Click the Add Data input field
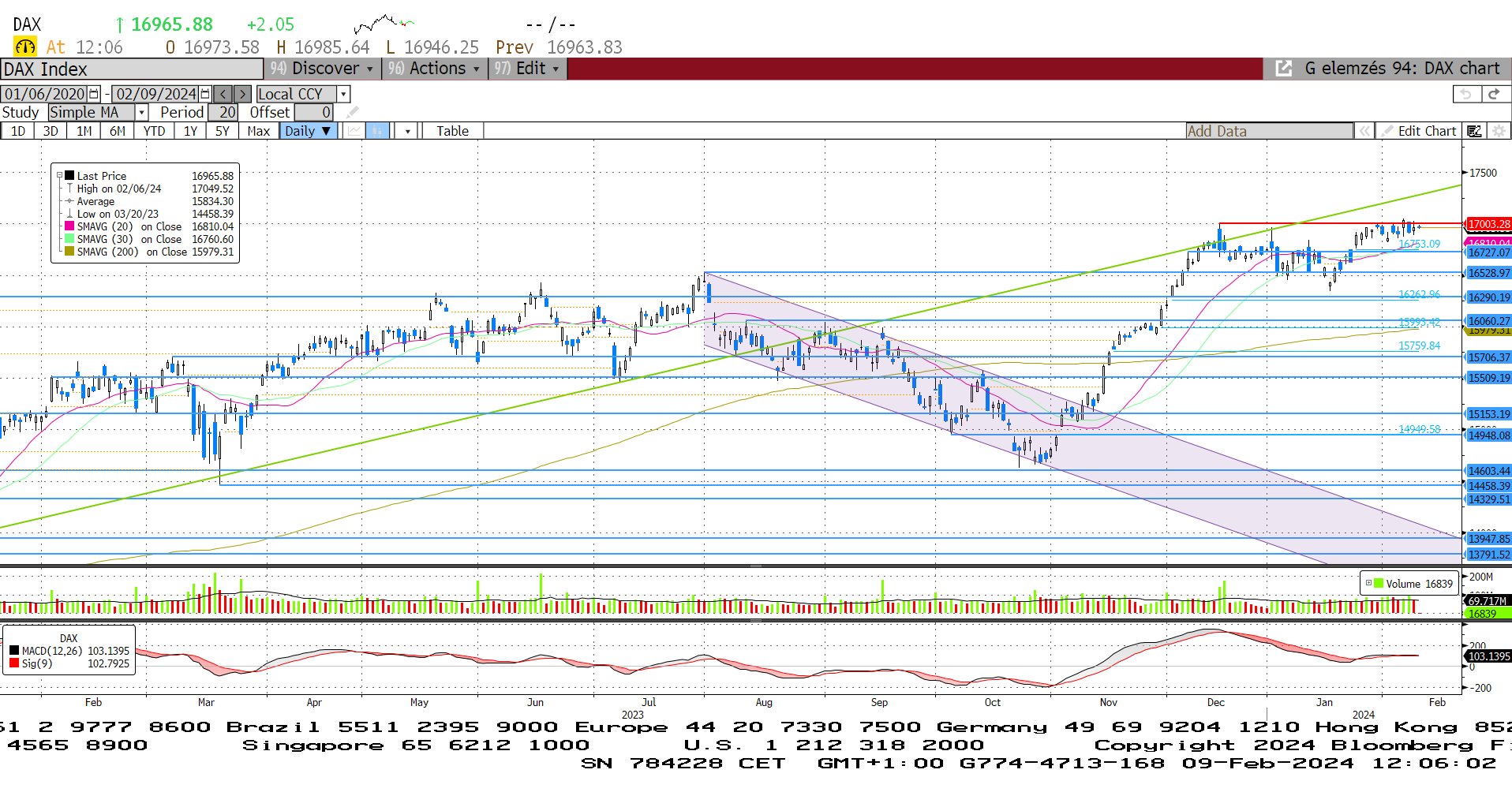This screenshot has width=1512, height=807. pos(1268,131)
